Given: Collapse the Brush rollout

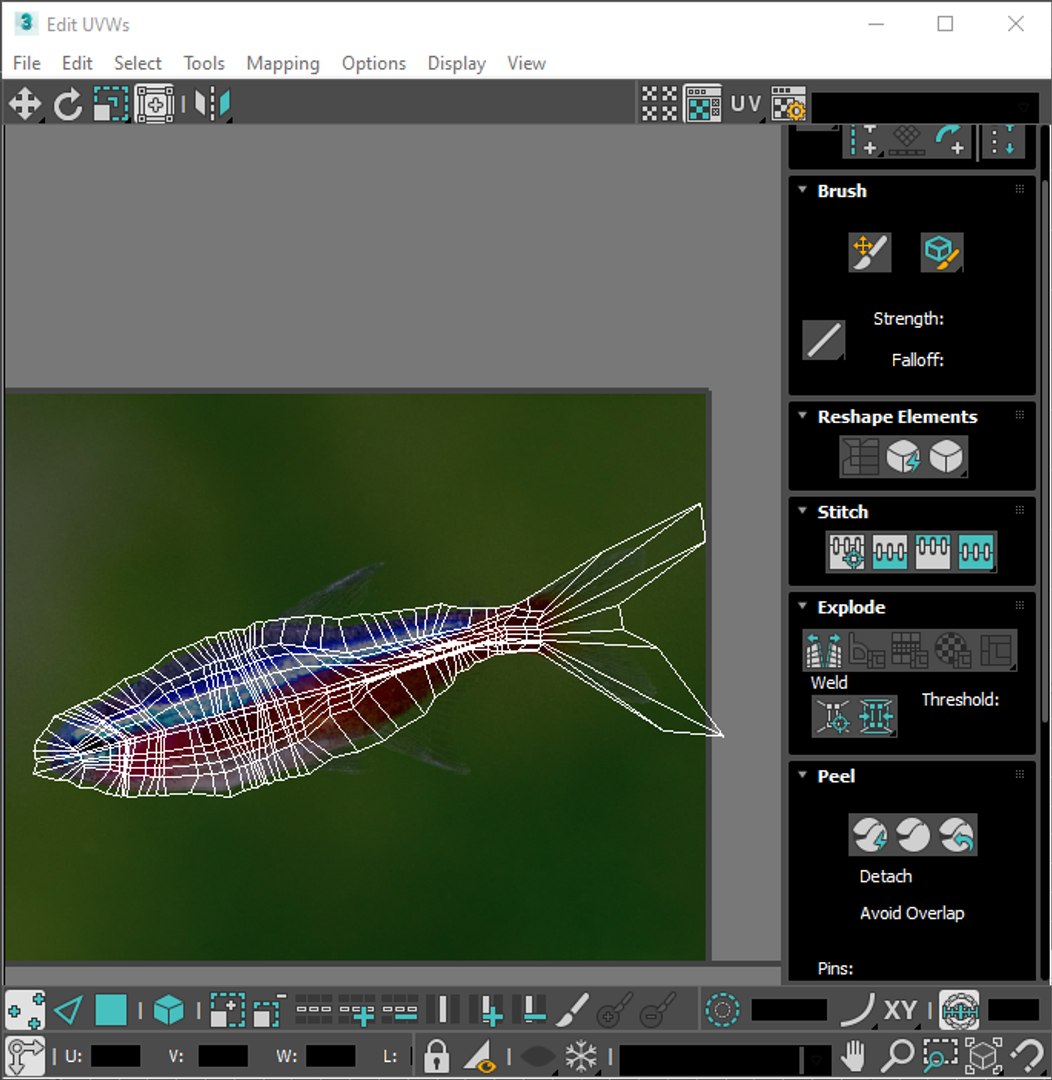Looking at the screenshot, I should (802, 190).
